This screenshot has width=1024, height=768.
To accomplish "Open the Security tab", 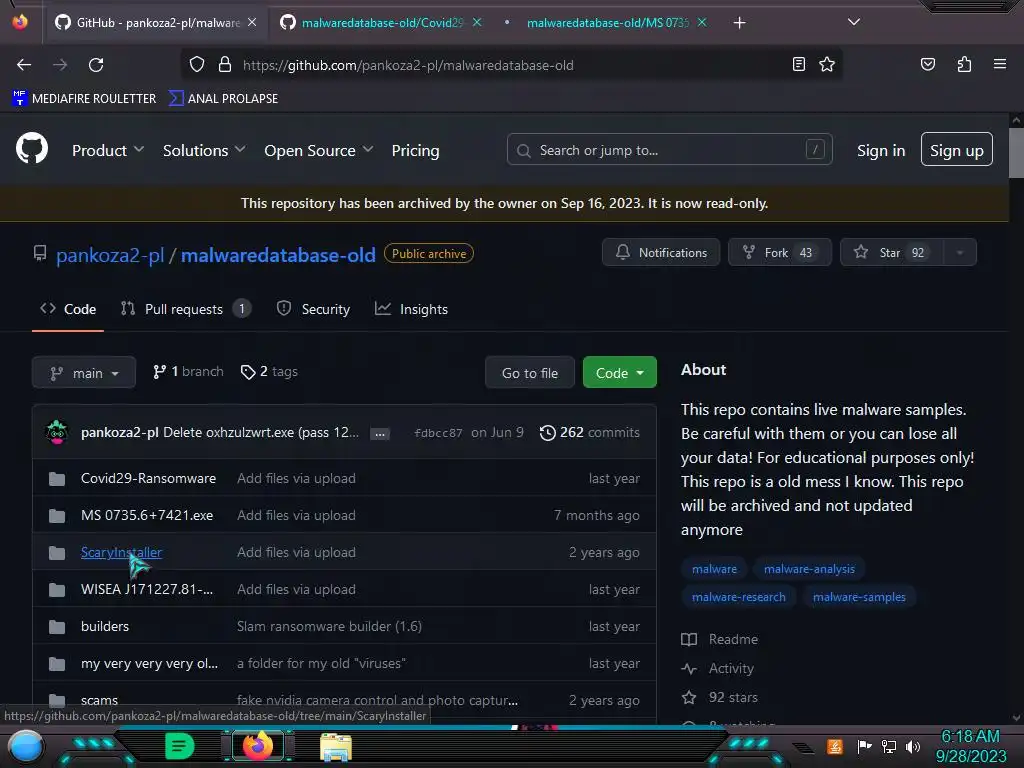I will click(x=313, y=309).
